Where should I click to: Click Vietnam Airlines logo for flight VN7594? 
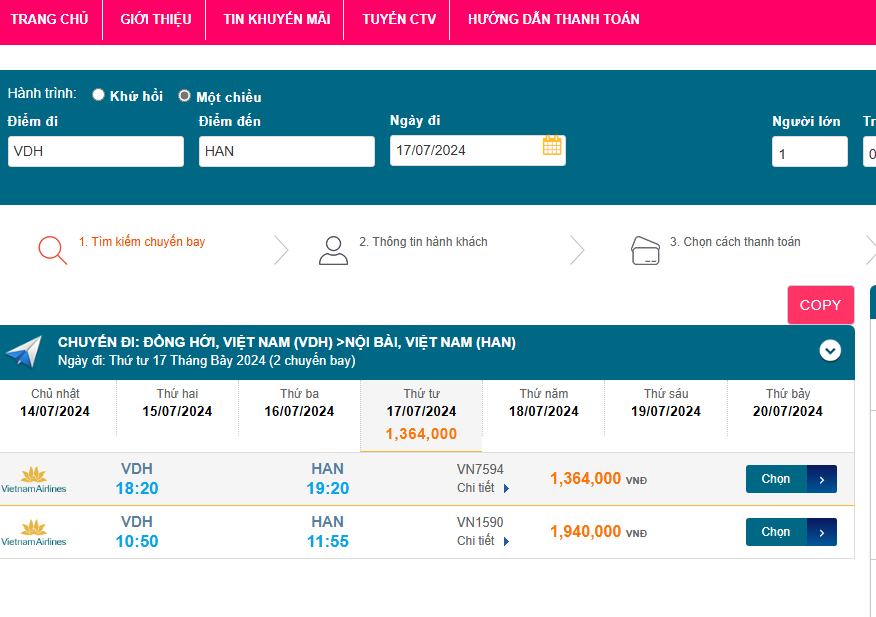(x=34, y=479)
